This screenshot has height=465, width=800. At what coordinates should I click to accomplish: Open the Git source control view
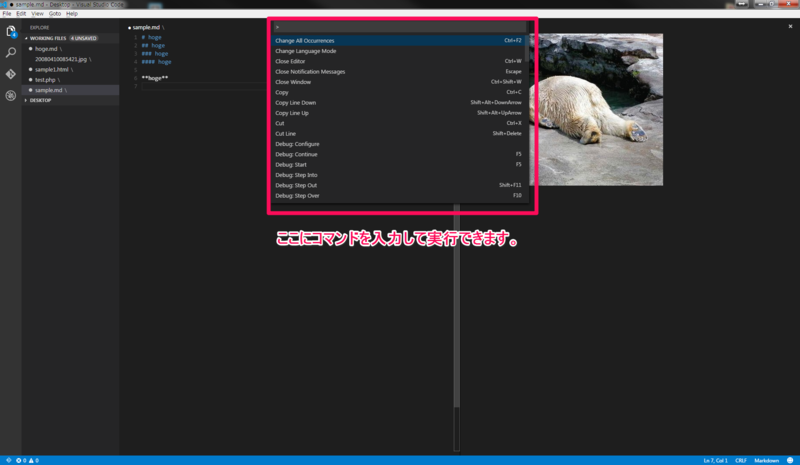tap(11, 74)
